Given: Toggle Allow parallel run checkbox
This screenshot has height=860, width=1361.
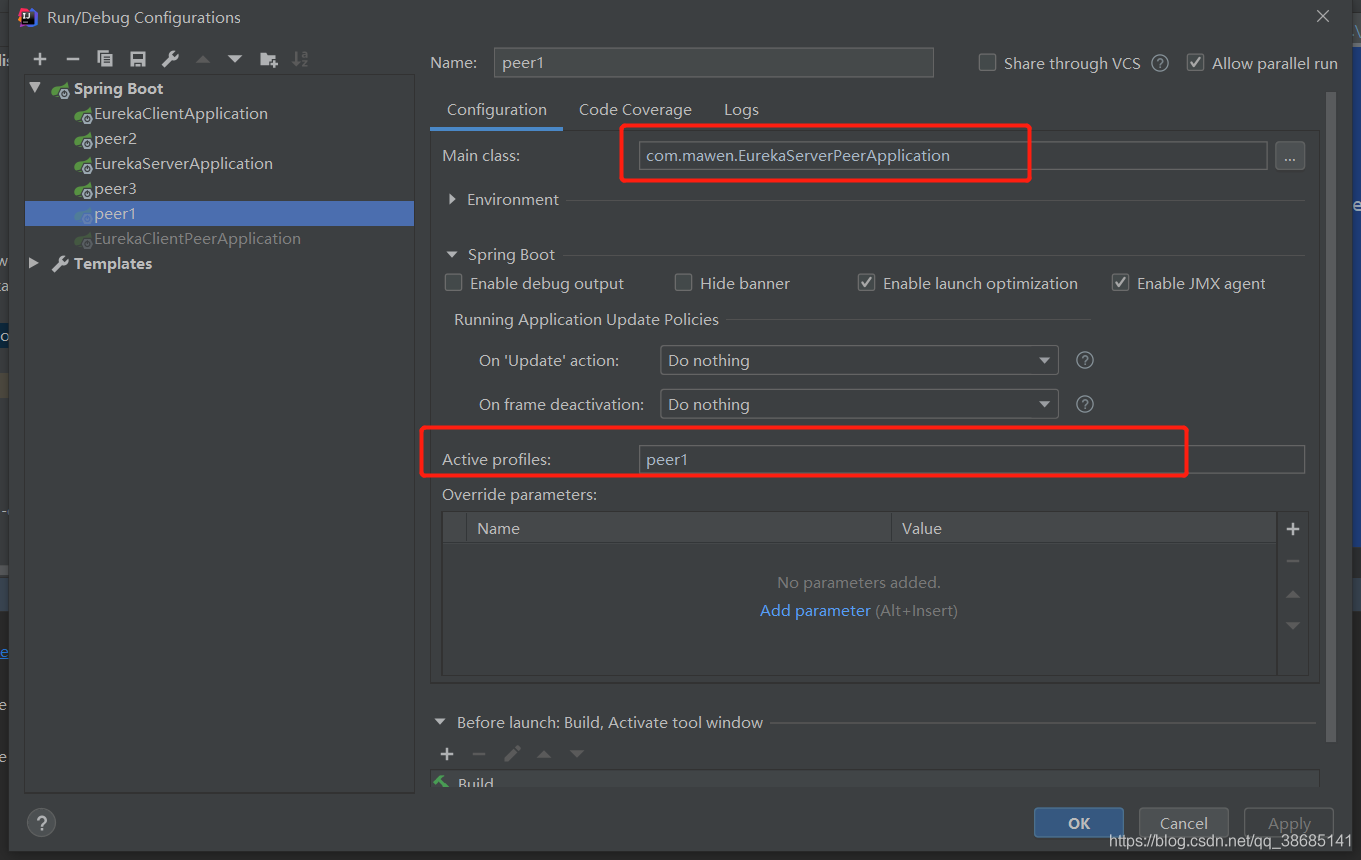Looking at the screenshot, I should 1195,62.
